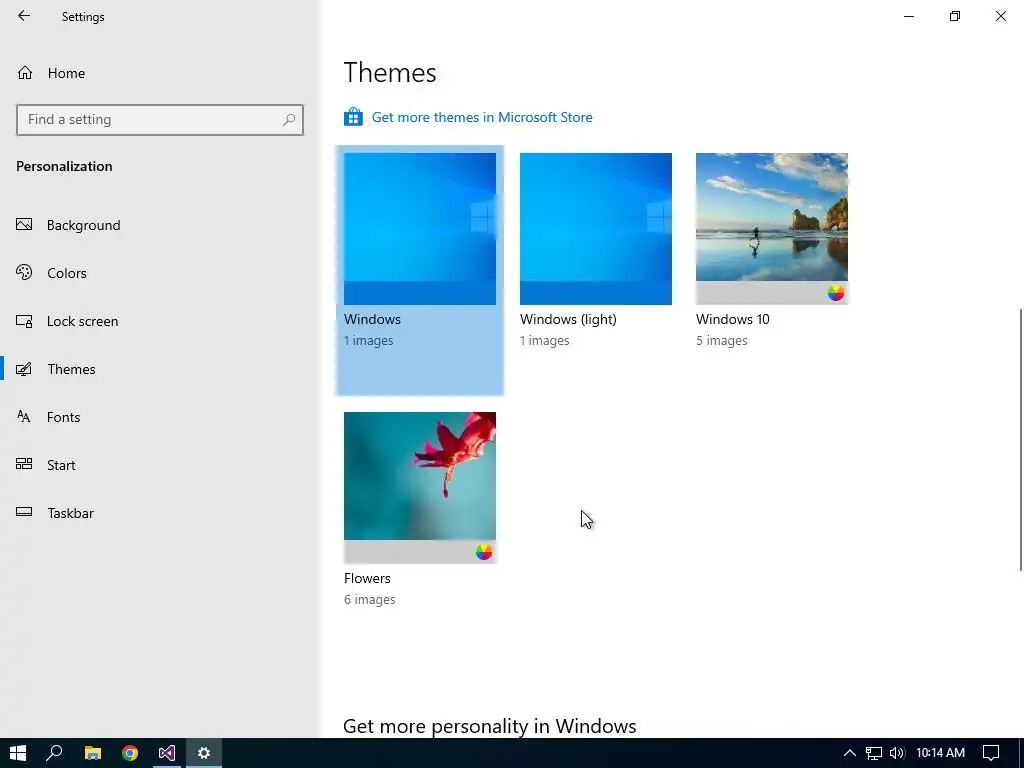This screenshot has height=768, width=1024.
Task: Click color wheel badge on Windows 10 theme
Action: click(835, 293)
